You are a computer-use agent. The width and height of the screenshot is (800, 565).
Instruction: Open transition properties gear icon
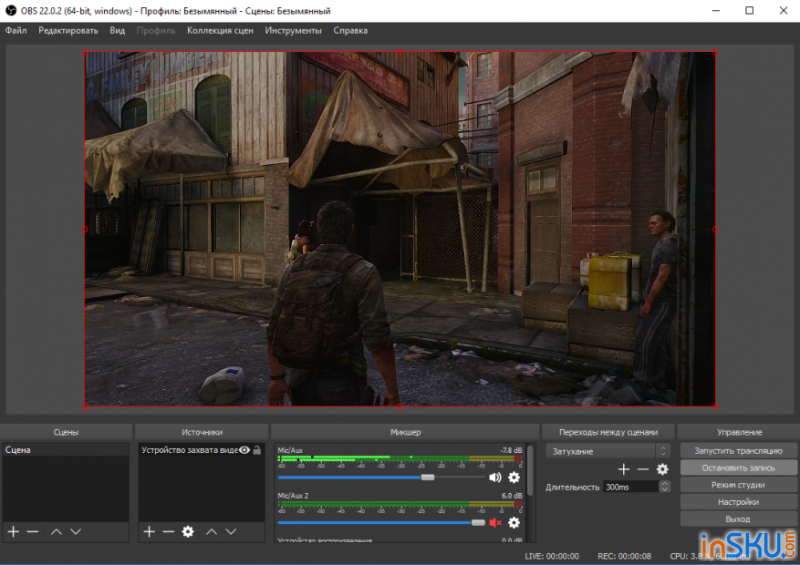pos(662,469)
